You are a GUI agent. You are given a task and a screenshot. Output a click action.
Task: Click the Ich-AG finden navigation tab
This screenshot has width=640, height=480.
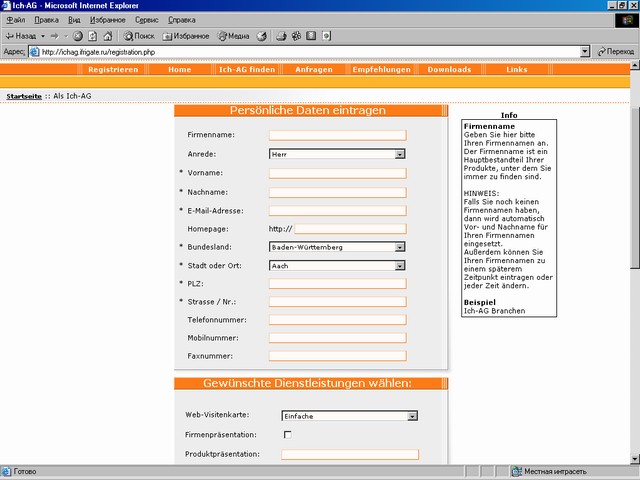coord(247,69)
